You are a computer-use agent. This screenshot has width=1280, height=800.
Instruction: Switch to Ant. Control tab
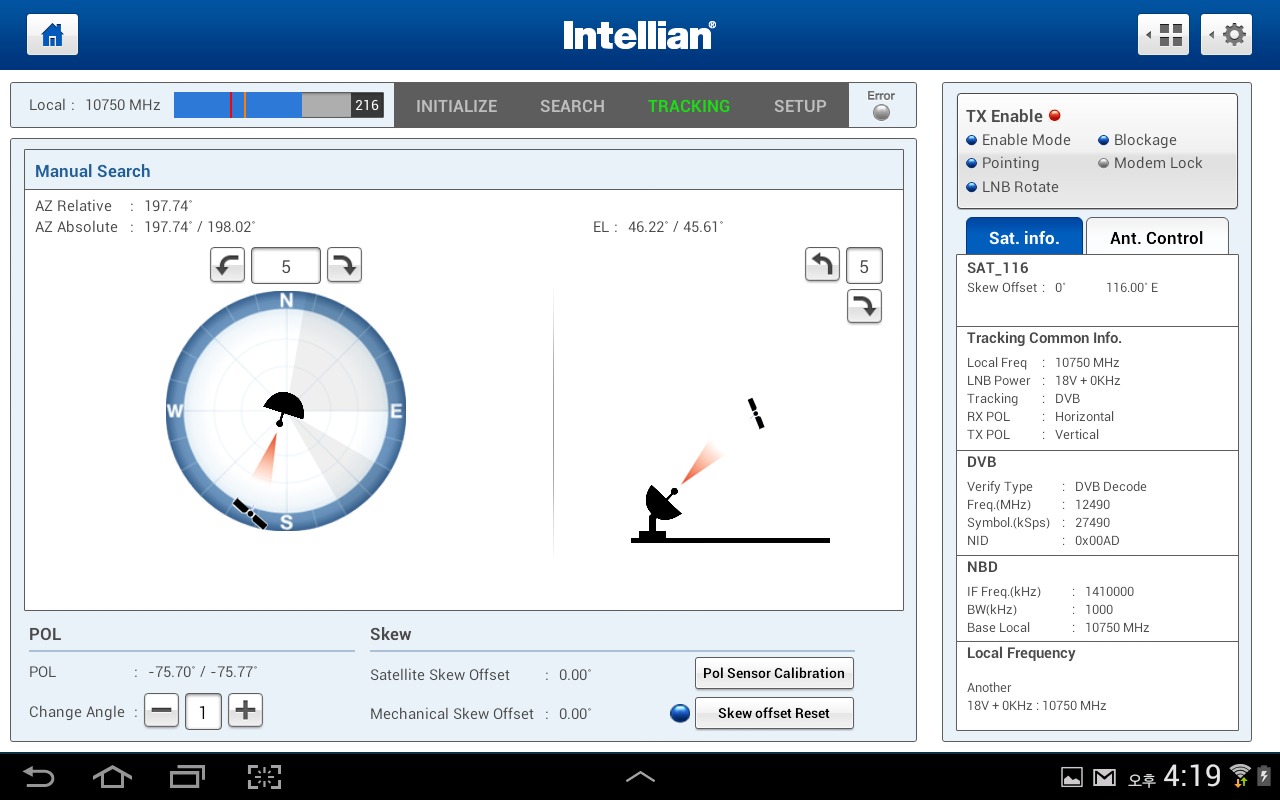[x=1157, y=237]
